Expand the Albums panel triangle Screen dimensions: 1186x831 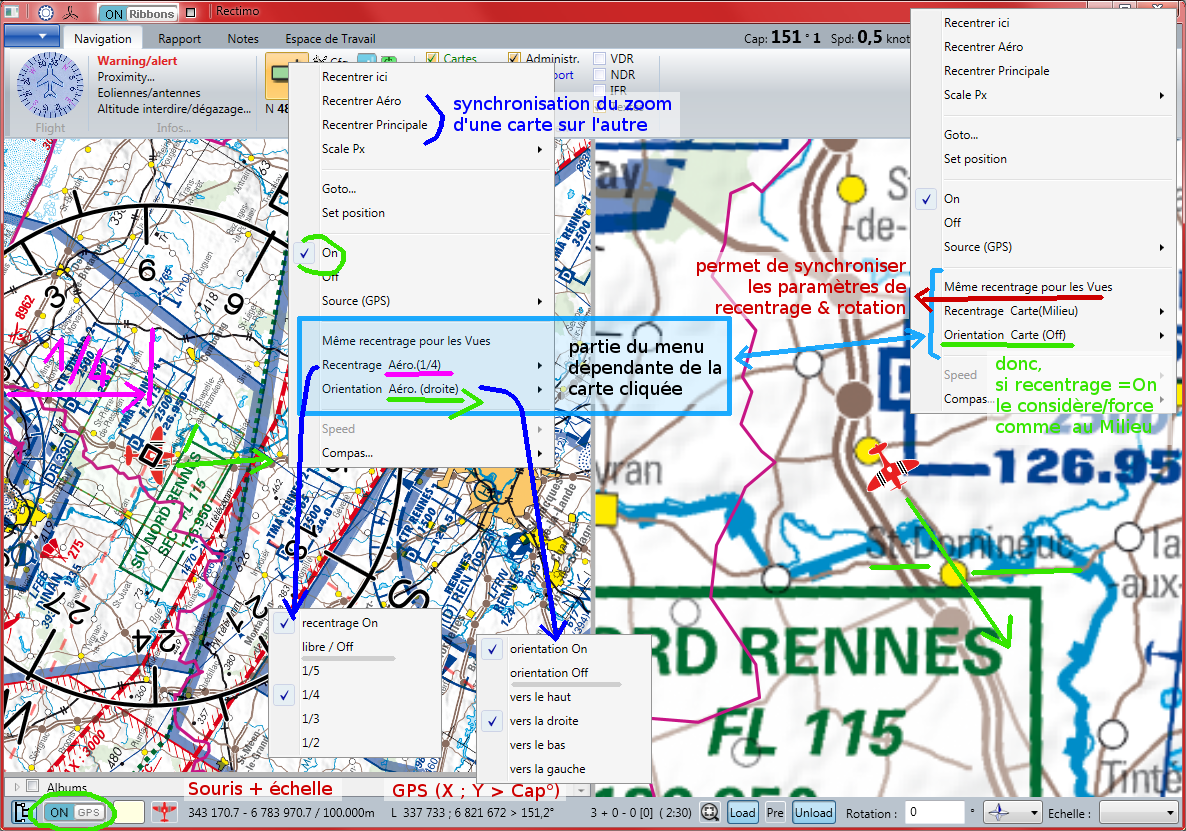pyautogui.click(x=16, y=786)
